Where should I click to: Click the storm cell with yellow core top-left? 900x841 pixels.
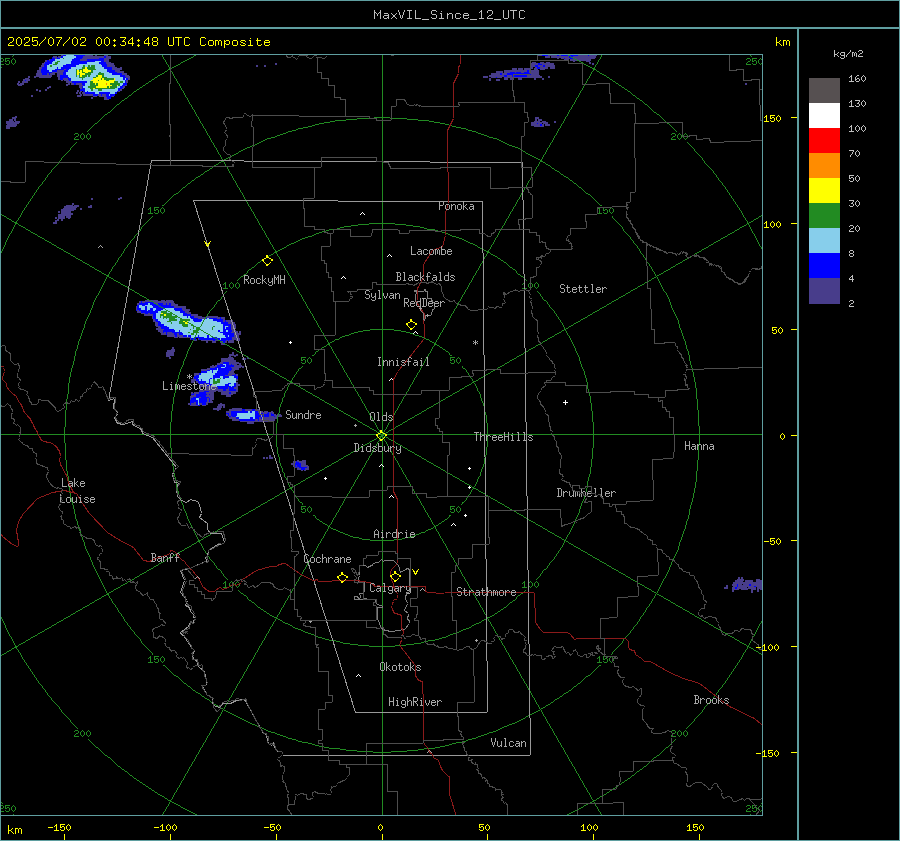coord(84,75)
